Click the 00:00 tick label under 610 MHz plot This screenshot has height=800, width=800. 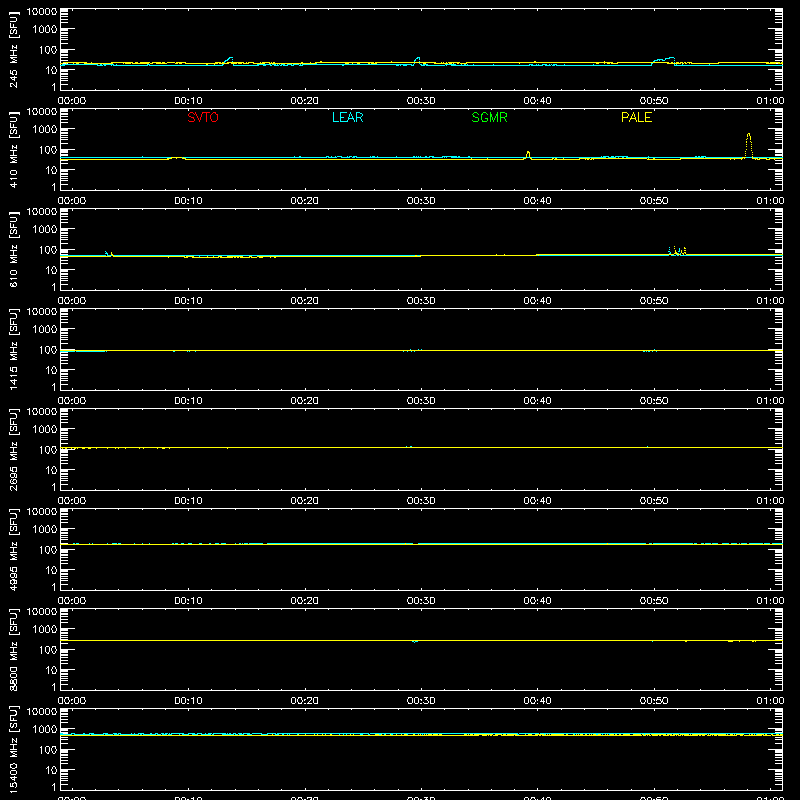72,301
